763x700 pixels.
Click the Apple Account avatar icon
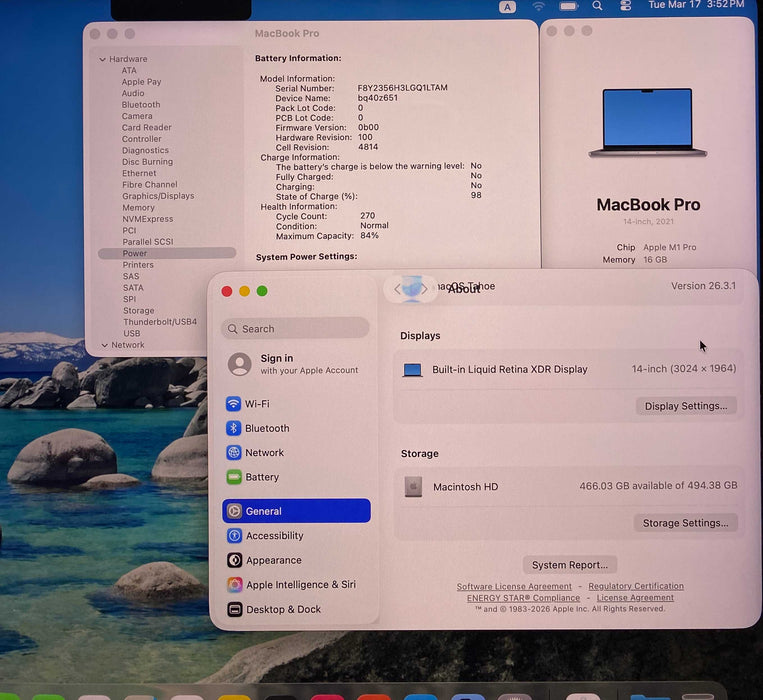240,364
